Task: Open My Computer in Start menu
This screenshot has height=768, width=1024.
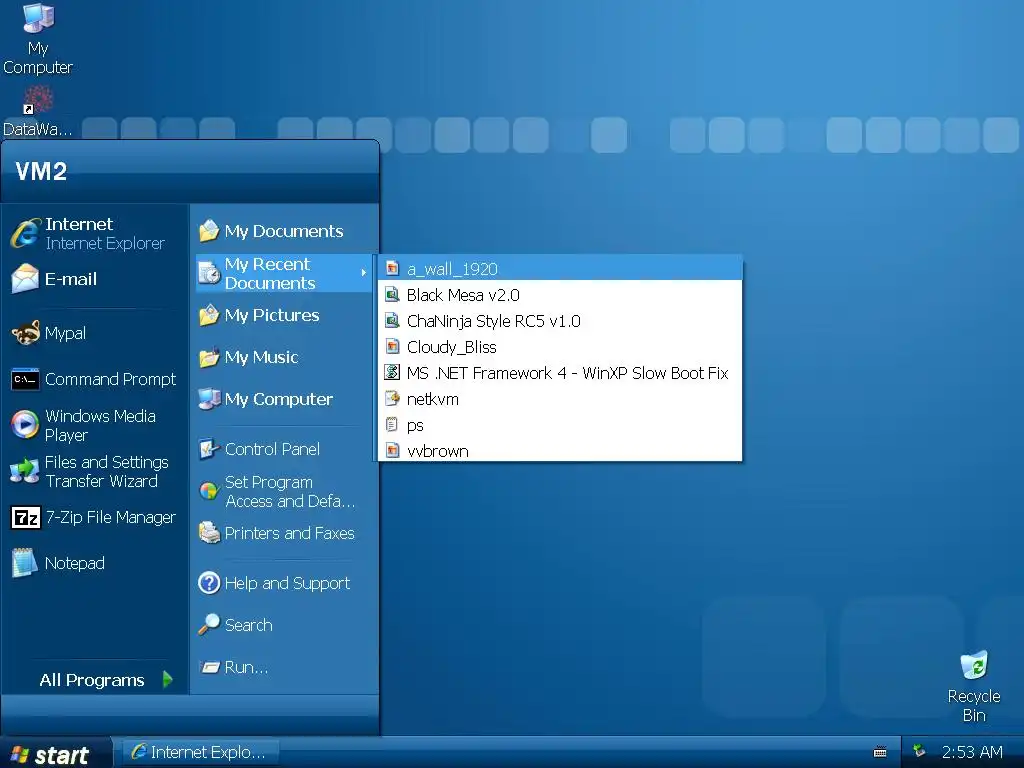Action: click(x=265, y=399)
